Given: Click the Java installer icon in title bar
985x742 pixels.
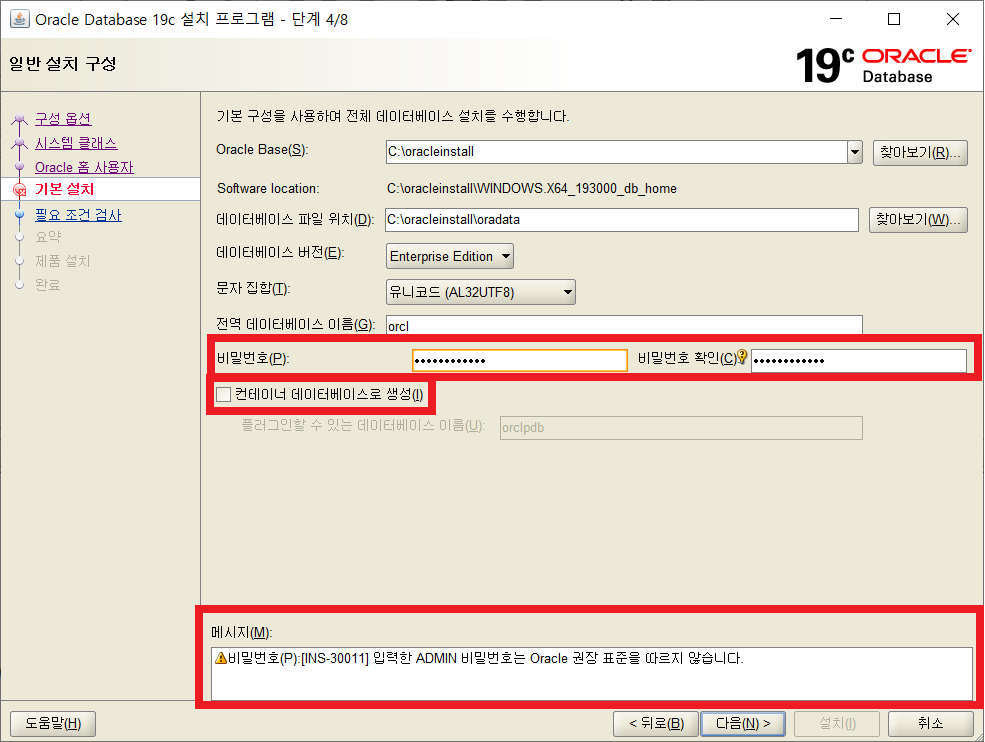Looking at the screenshot, I should click(x=19, y=19).
